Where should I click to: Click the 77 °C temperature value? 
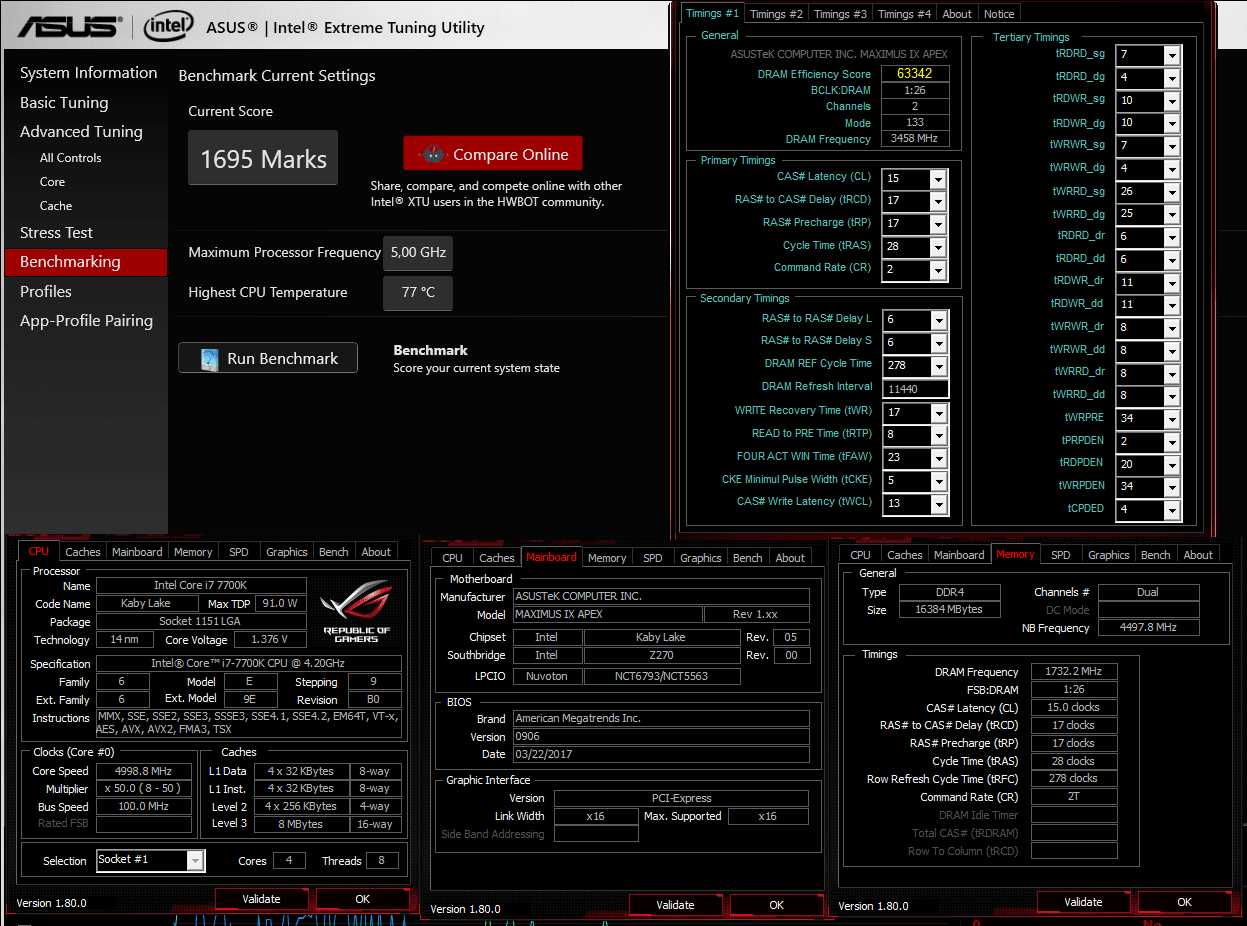(x=418, y=293)
